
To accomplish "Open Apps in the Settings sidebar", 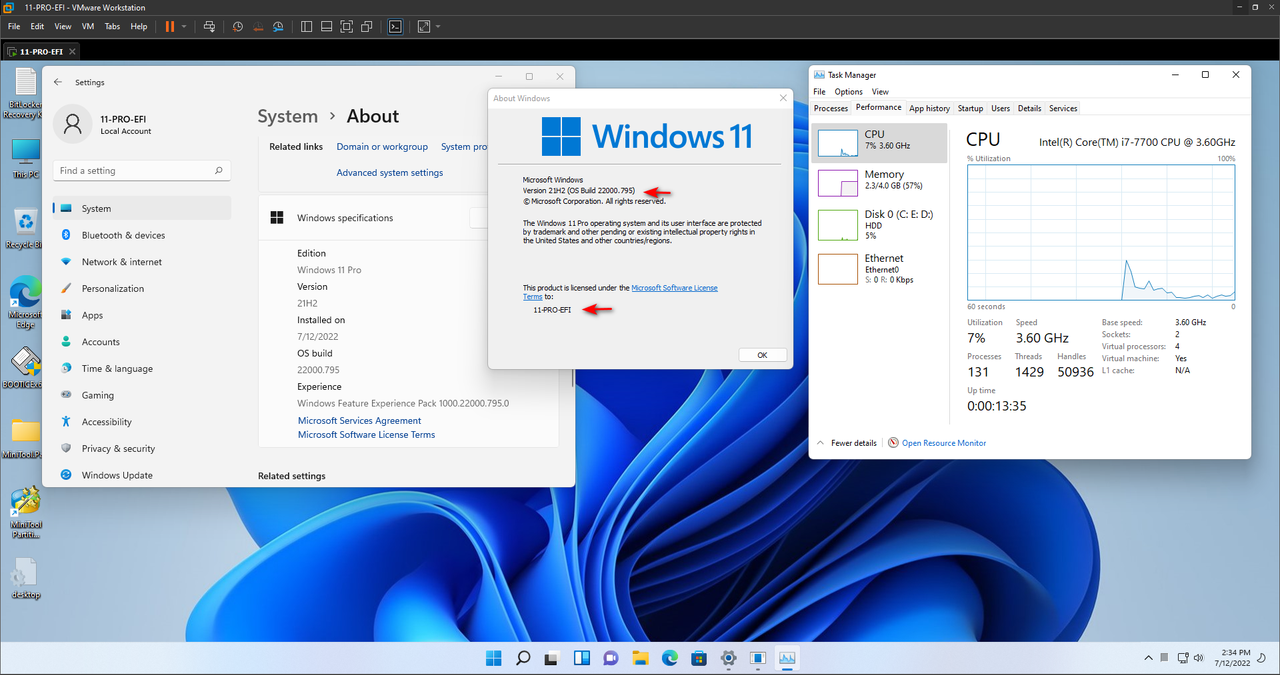I will click(x=142, y=315).
